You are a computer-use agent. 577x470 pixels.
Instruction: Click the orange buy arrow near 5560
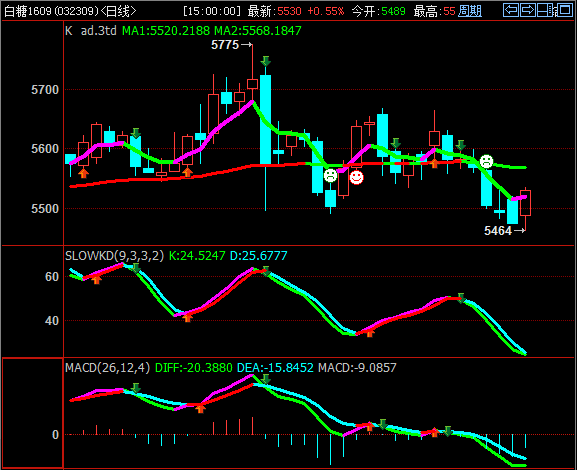84,173
